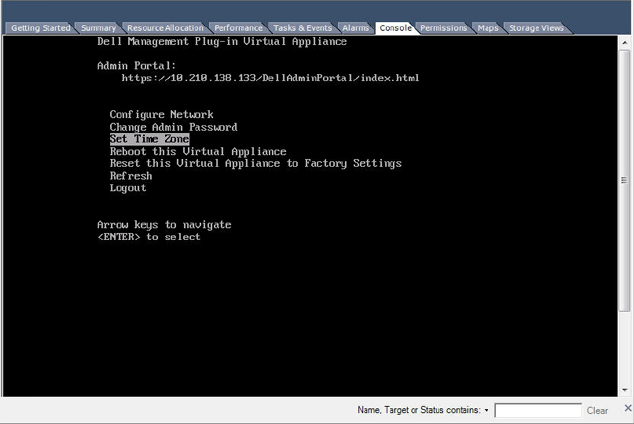Click the scroll up arrow of console
Viewport: 634px width, 424px height.
pos(625,42)
